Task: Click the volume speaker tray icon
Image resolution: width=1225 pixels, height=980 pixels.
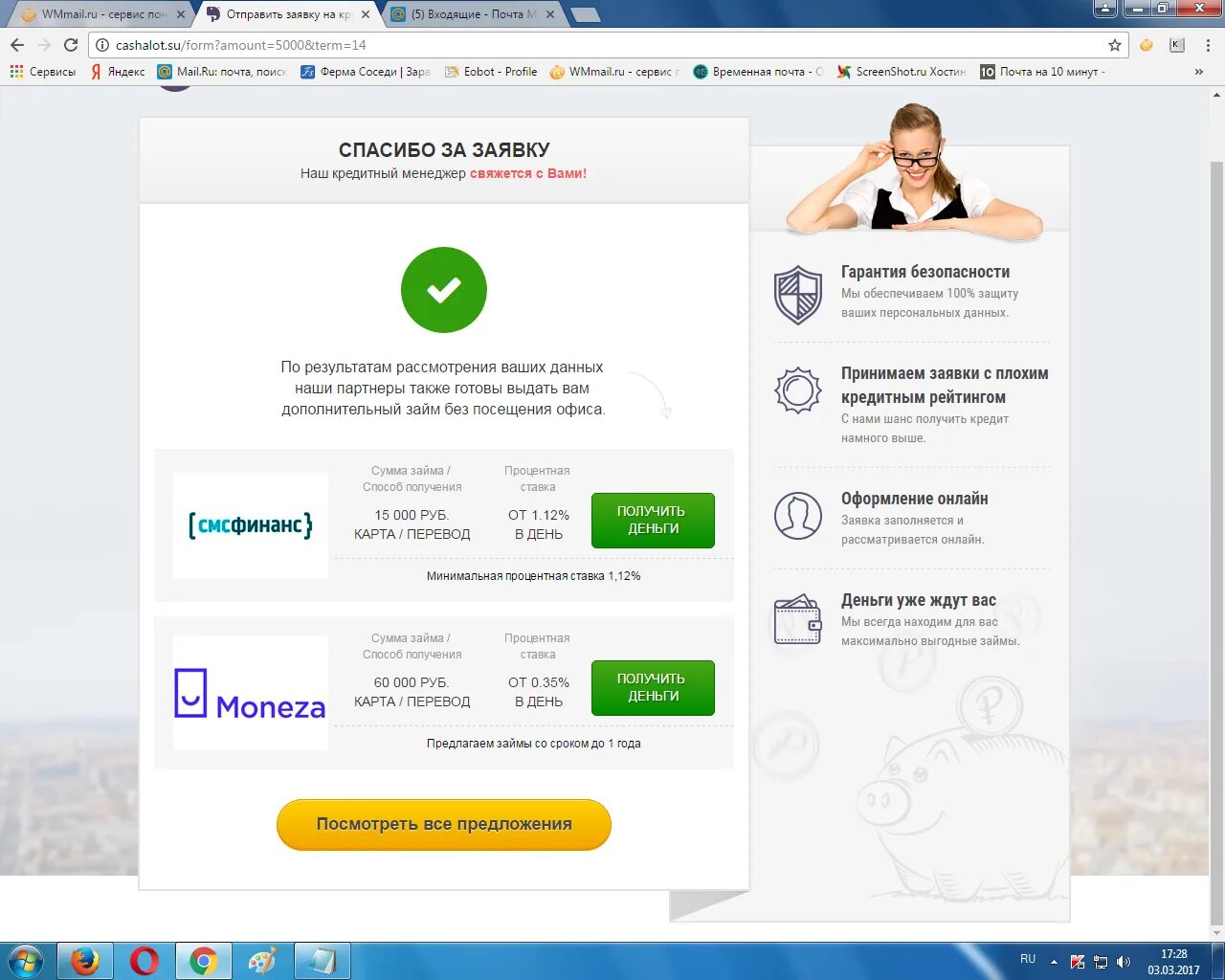Action: tap(1124, 962)
